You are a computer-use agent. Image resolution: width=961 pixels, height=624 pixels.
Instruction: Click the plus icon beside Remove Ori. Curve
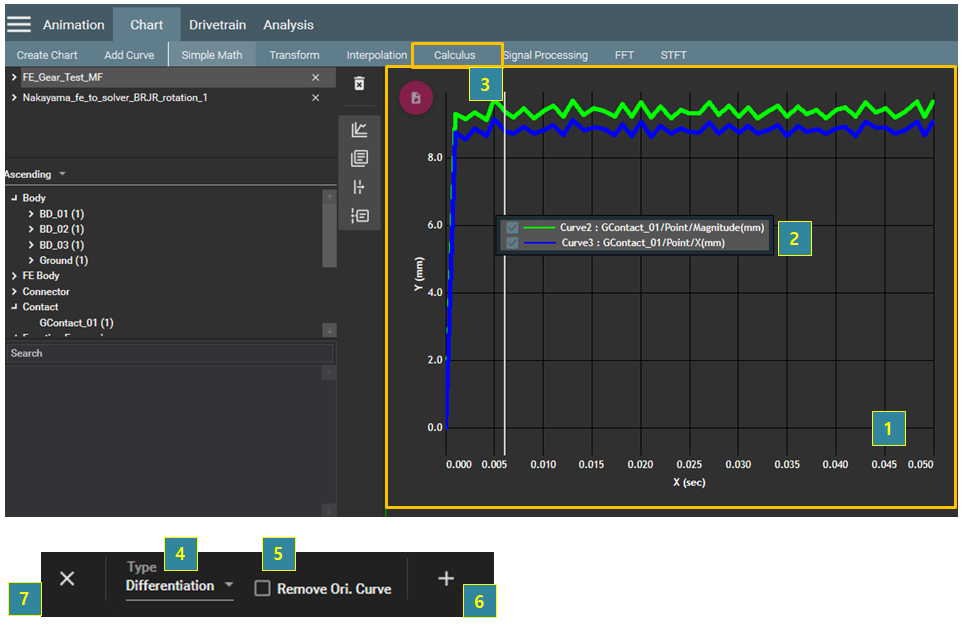(x=446, y=579)
